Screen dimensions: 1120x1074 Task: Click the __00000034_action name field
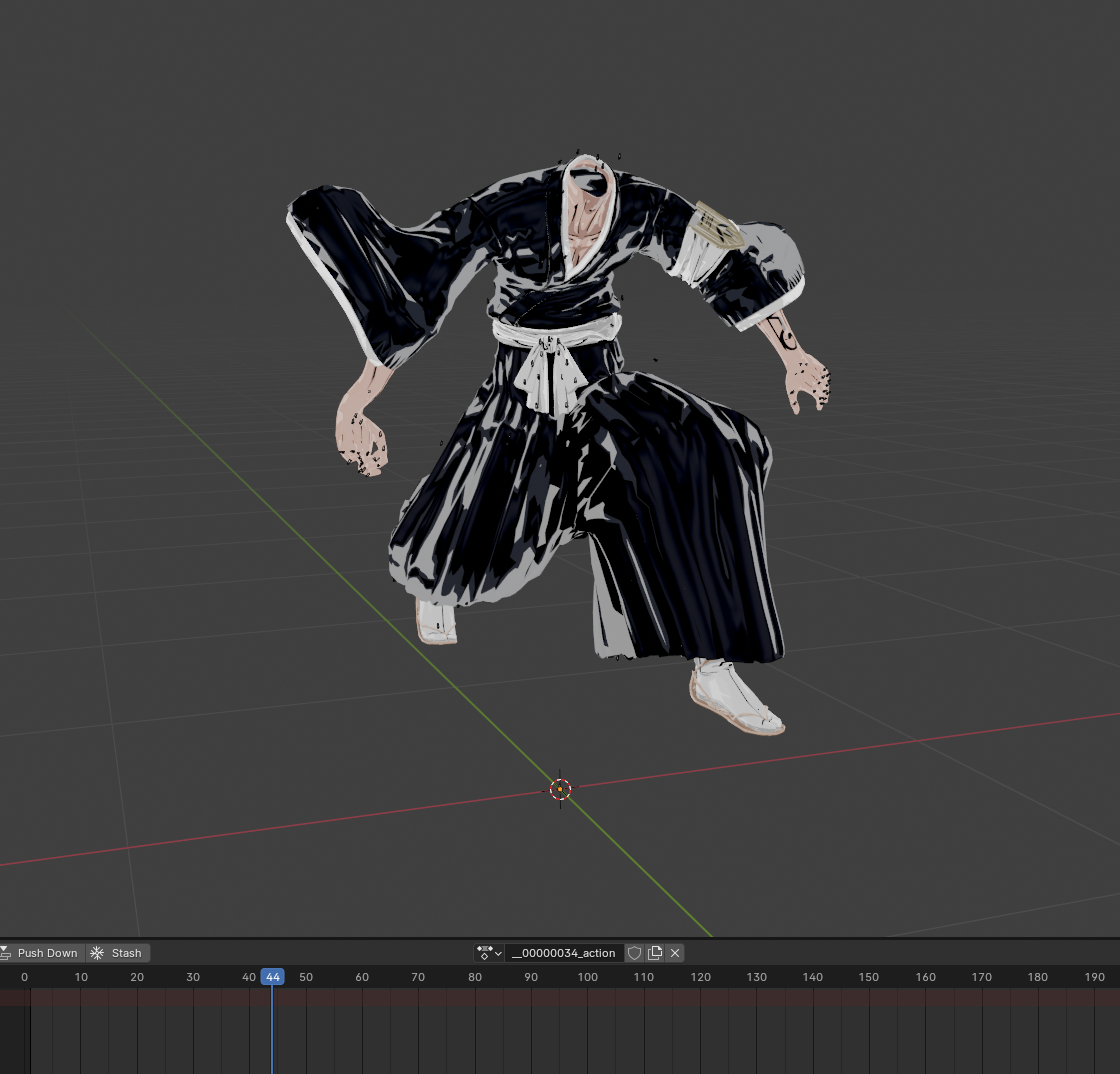(564, 953)
